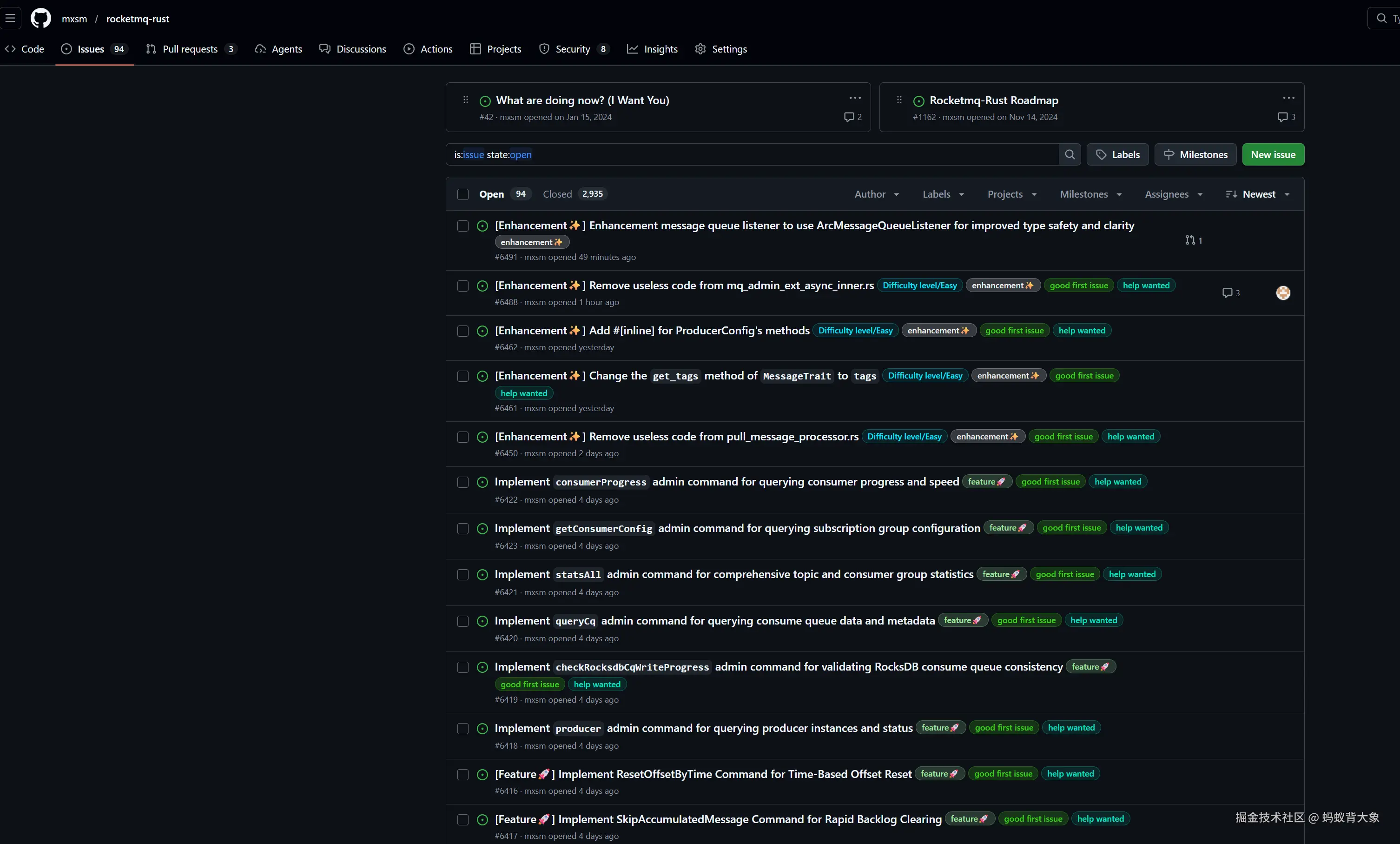This screenshot has height=844, width=1400.
Task: Open the three-dot menu on Rocketmq-Rust Roadmap card
Action: [x=1288, y=98]
